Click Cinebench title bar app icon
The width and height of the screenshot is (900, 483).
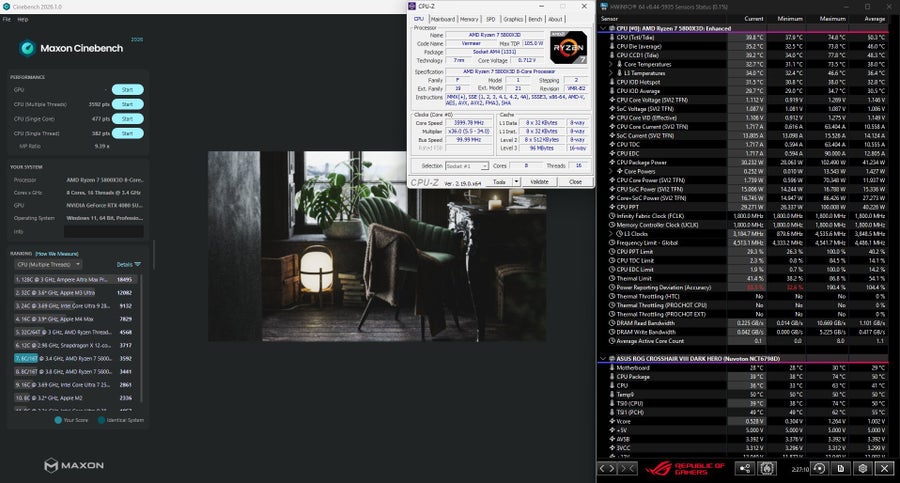pos(6,6)
